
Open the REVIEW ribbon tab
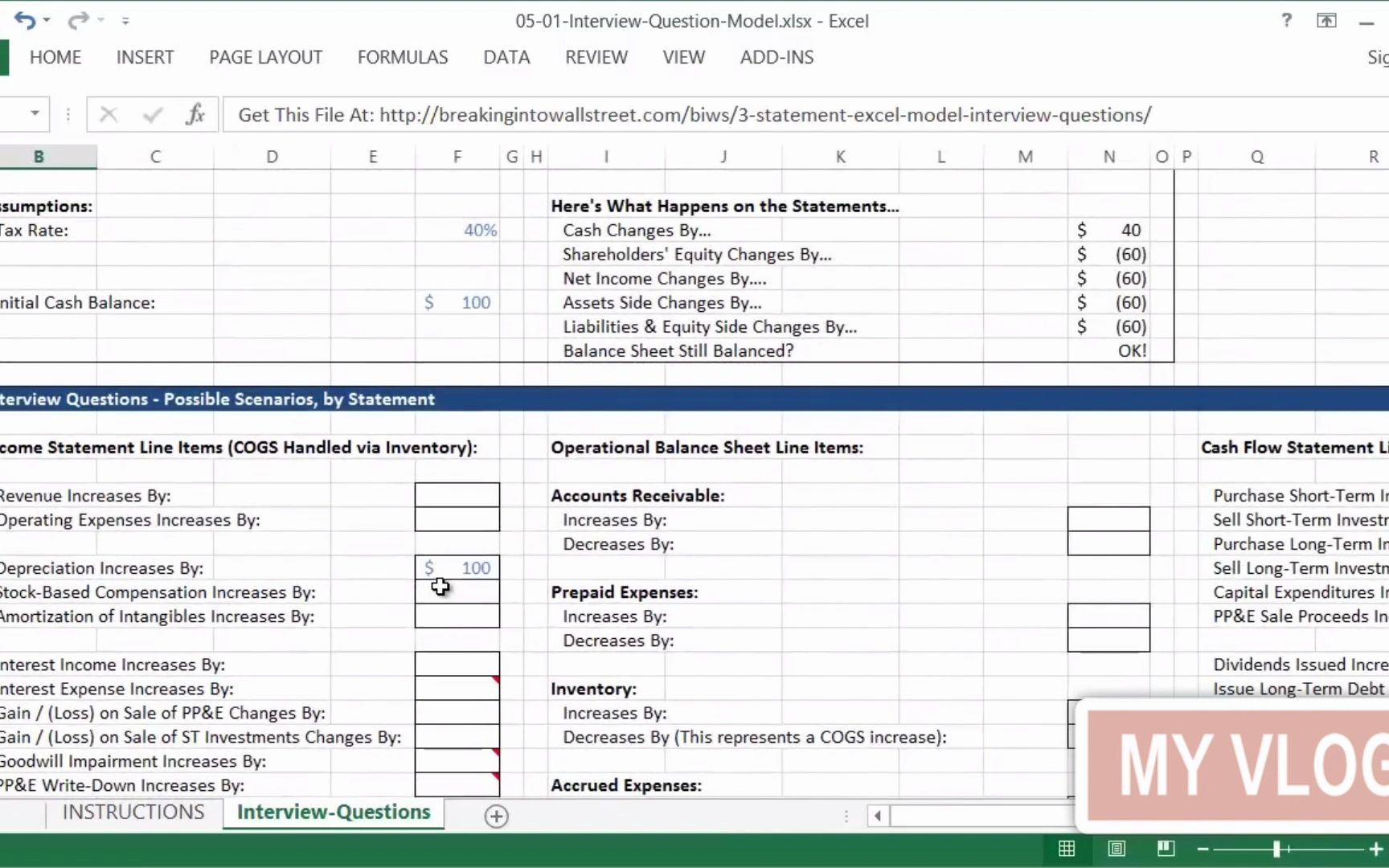(x=596, y=57)
